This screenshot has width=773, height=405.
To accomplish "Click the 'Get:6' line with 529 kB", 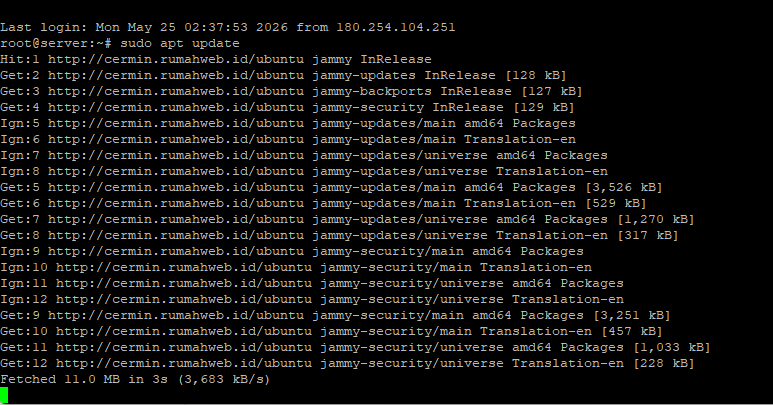I will (x=323, y=204).
